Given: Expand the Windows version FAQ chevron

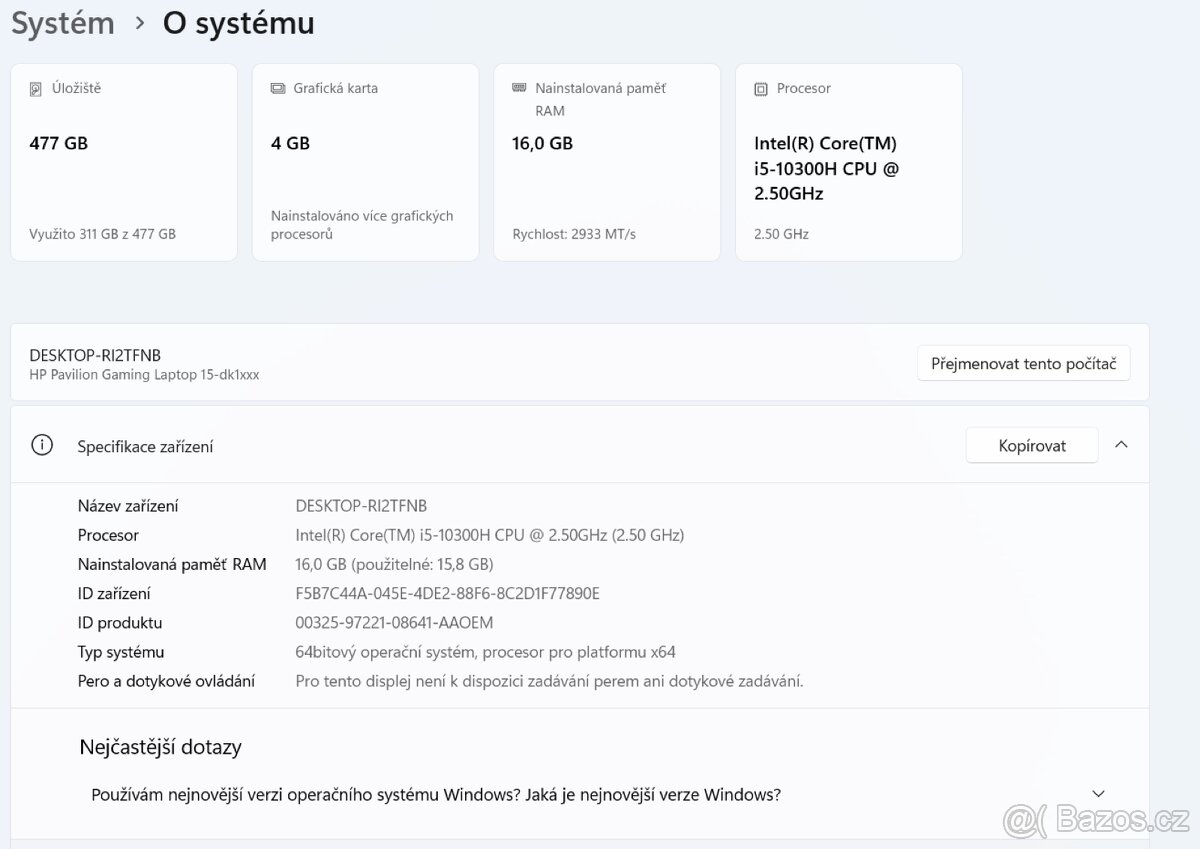Looking at the screenshot, I should point(1099,794).
